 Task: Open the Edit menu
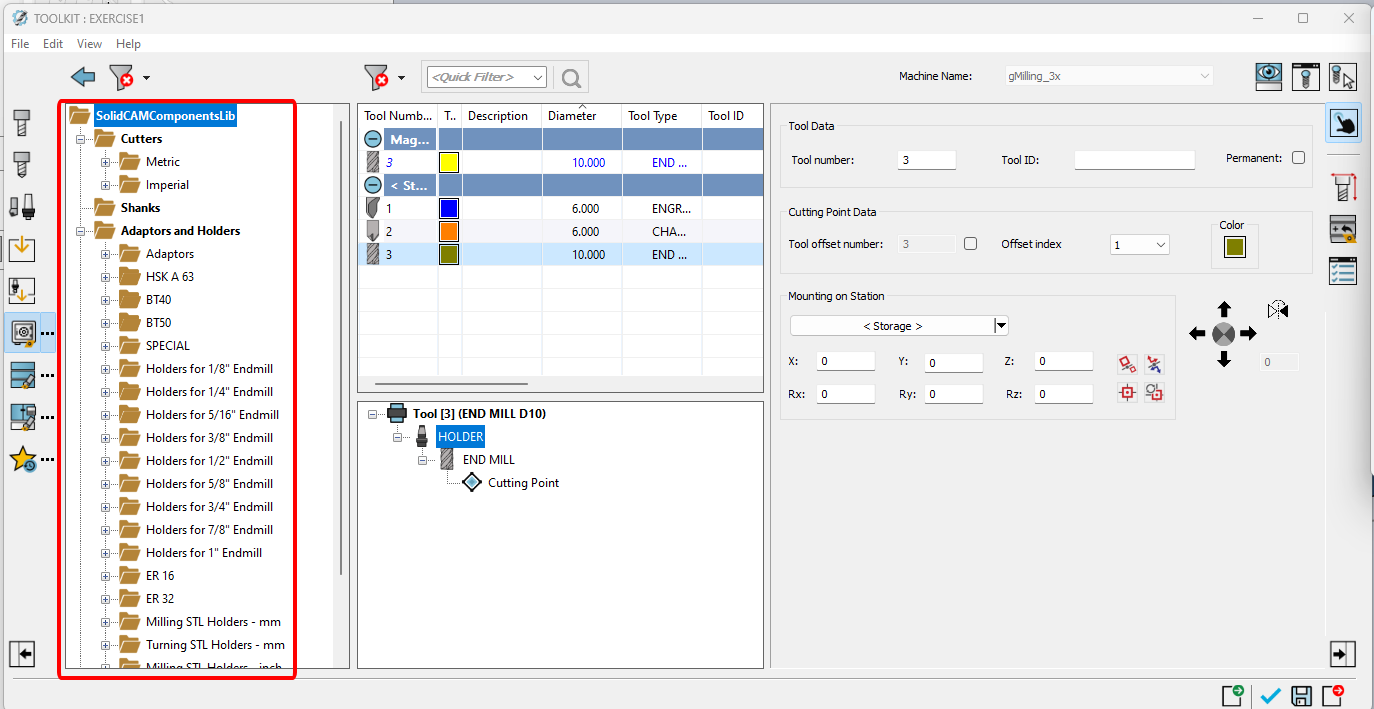[53, 44]
